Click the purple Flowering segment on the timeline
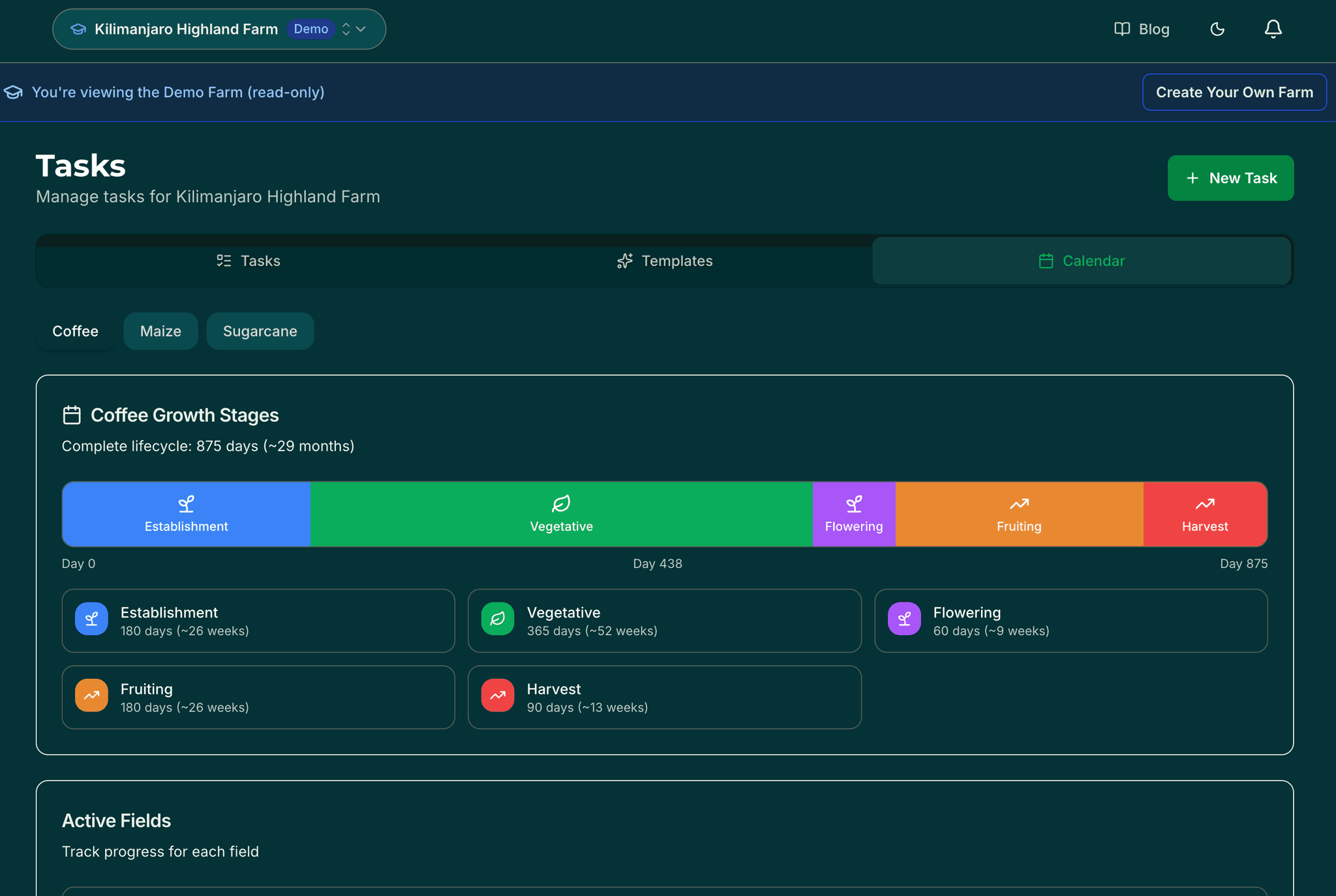 pos(854,515)
